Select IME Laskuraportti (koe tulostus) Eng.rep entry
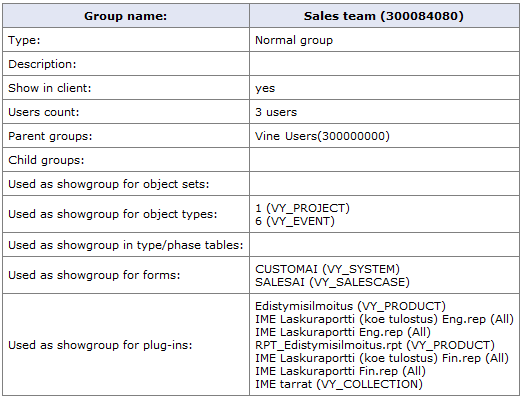The height and width of the screenshot is (399, 524). tap(384, 319)
